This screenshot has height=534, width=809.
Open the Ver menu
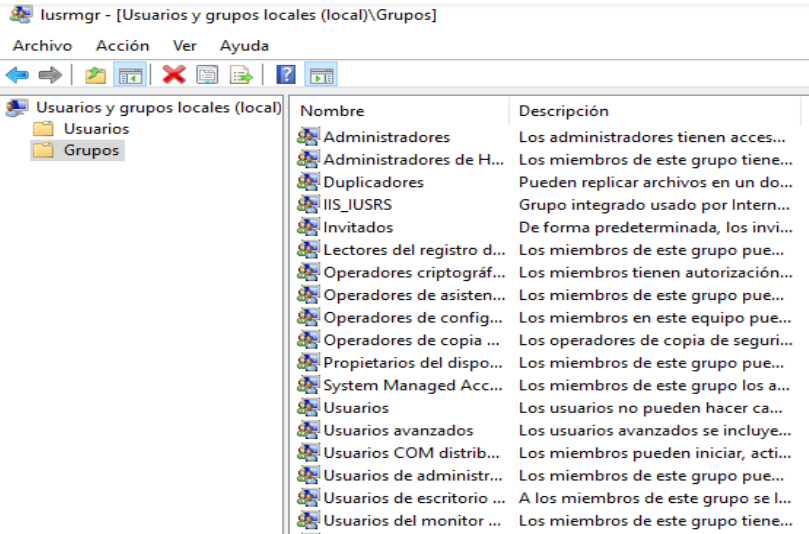[x=185, y=45]
